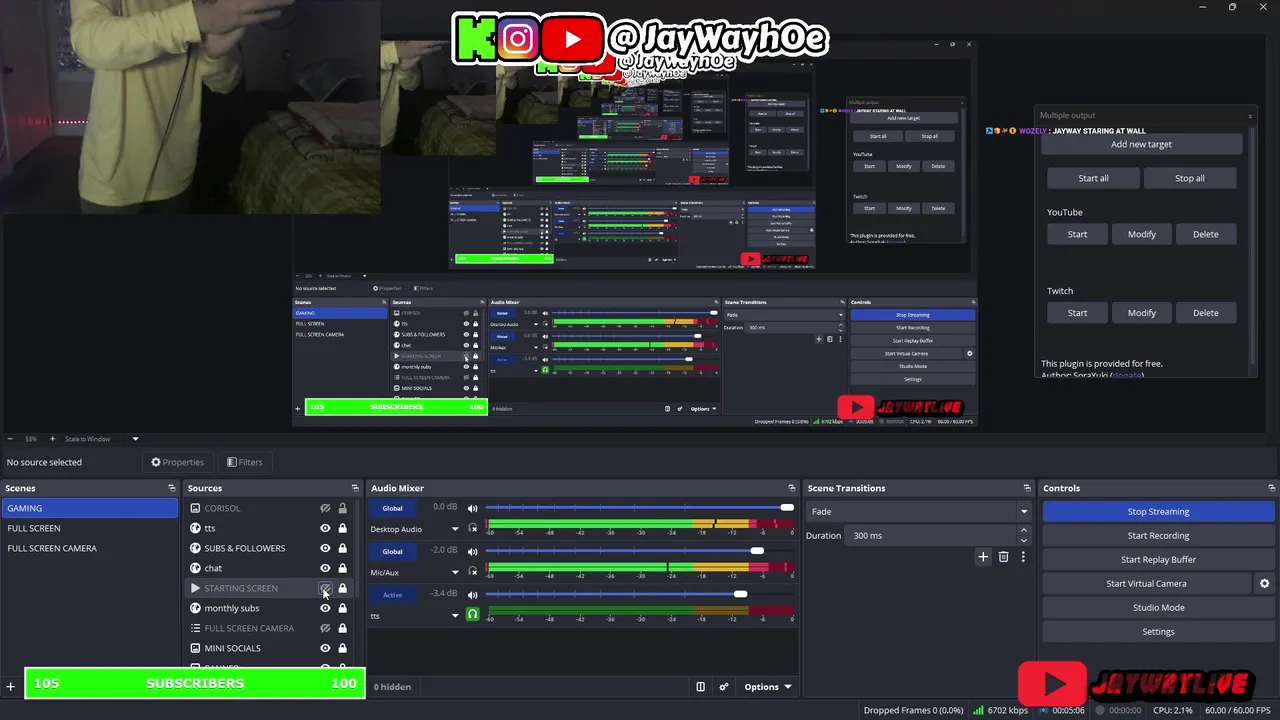The width and height of the screenshot is (1280, 720).
Task: Hide the tts source
Action: 325,528
